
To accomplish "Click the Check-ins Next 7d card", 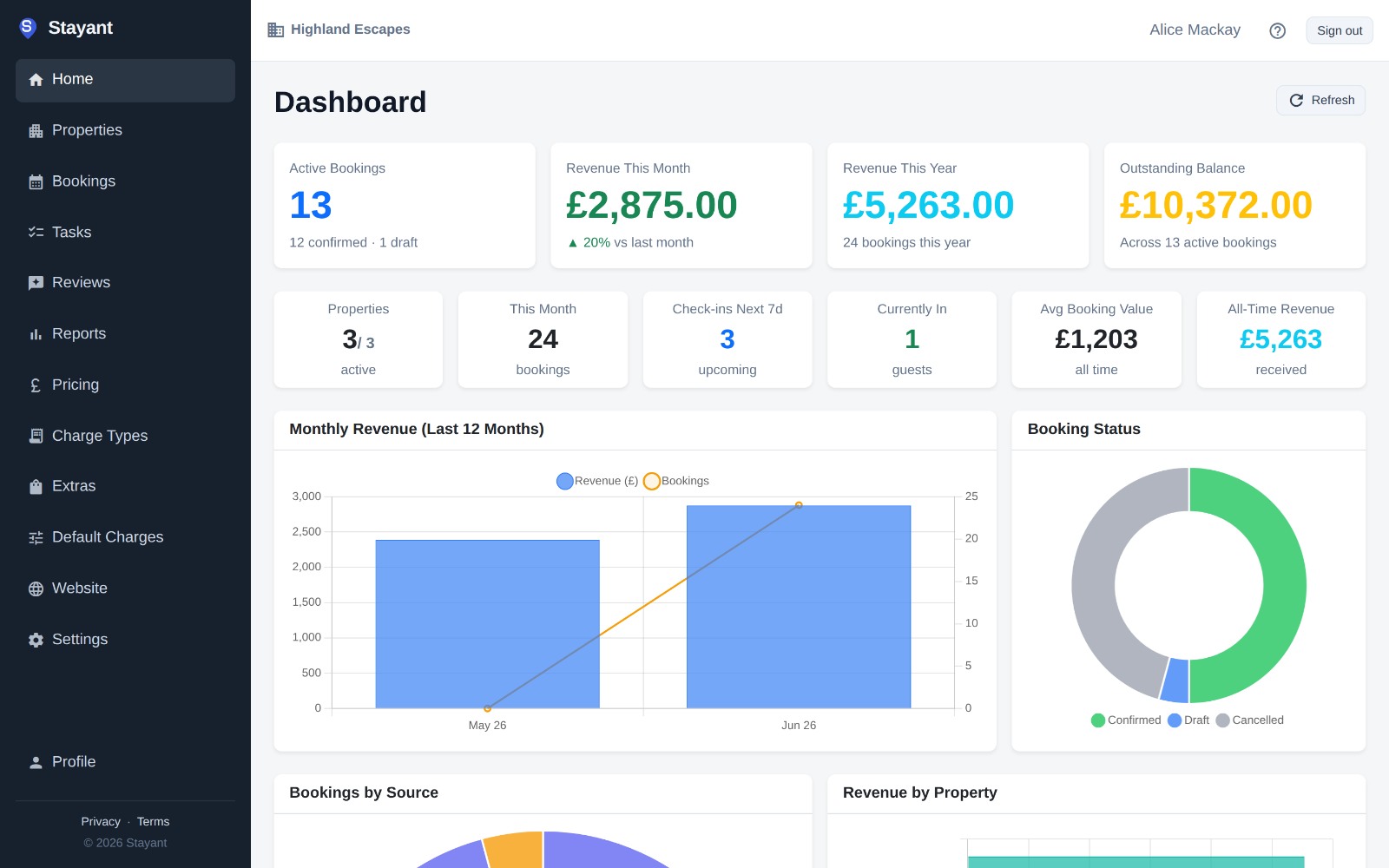I will point(727,339).
